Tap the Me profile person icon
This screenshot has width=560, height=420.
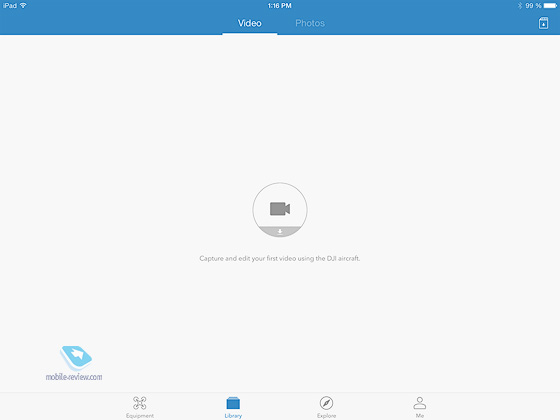tap(420, 403)
